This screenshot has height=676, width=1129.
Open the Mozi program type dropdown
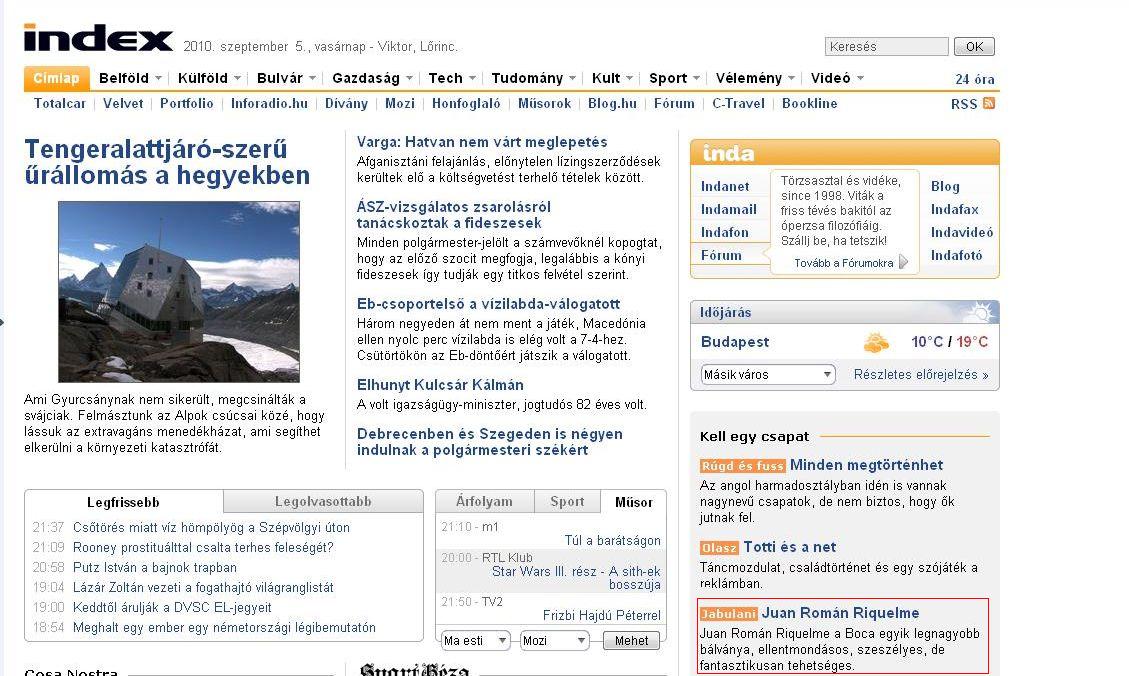tap(554, 640)
